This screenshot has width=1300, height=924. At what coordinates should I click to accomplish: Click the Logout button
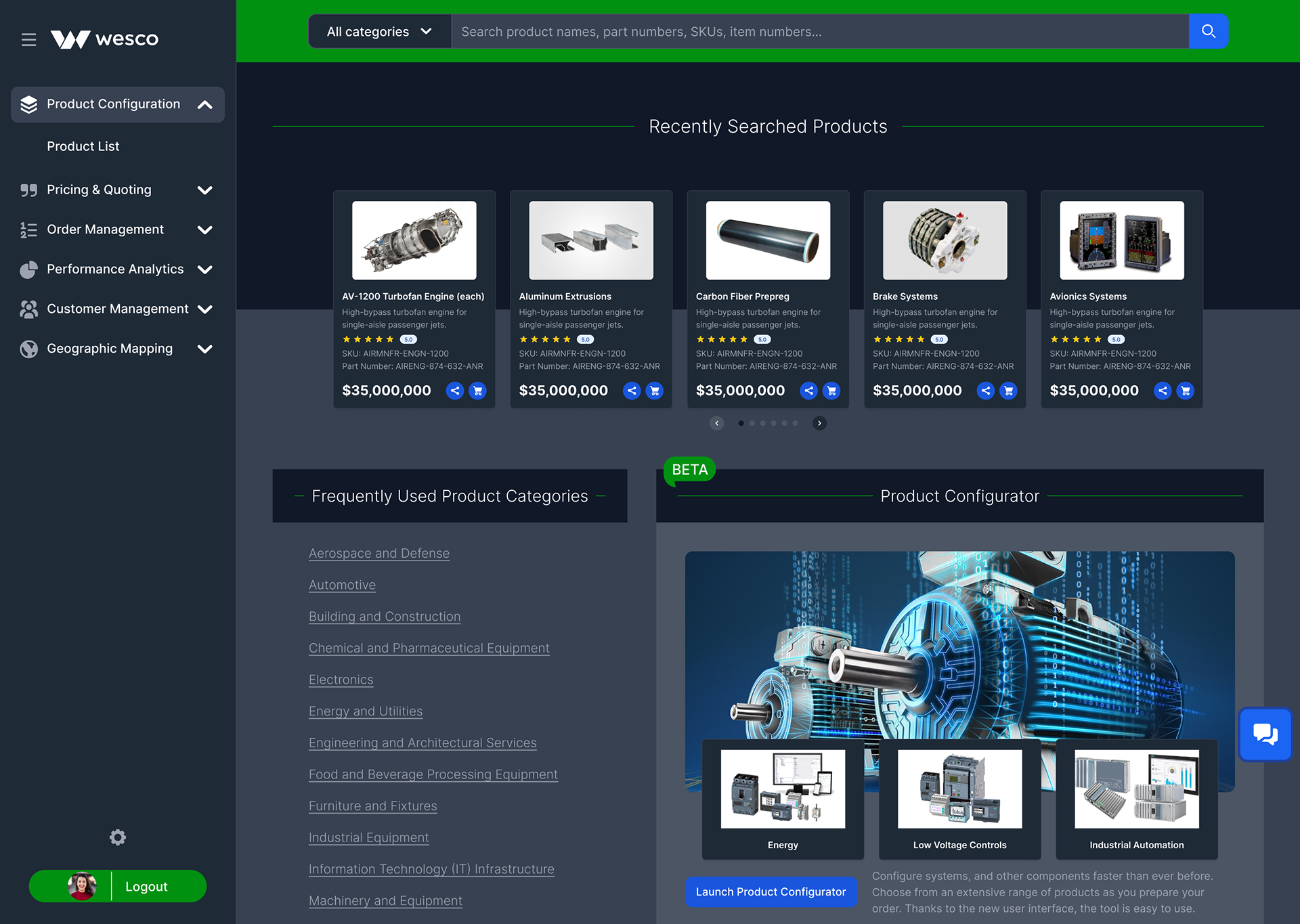pos(146,886)
